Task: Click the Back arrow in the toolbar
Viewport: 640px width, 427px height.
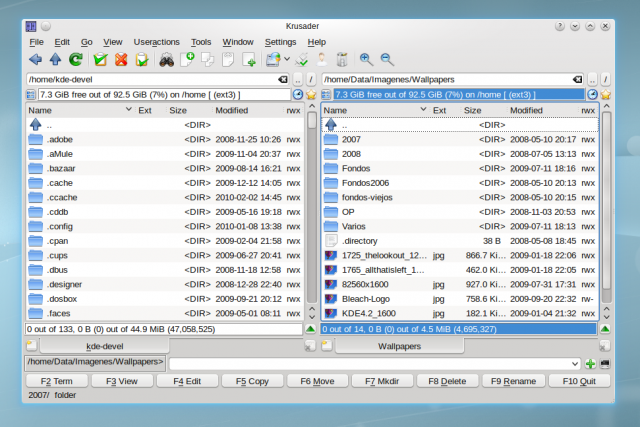Action: click(35, 60)
